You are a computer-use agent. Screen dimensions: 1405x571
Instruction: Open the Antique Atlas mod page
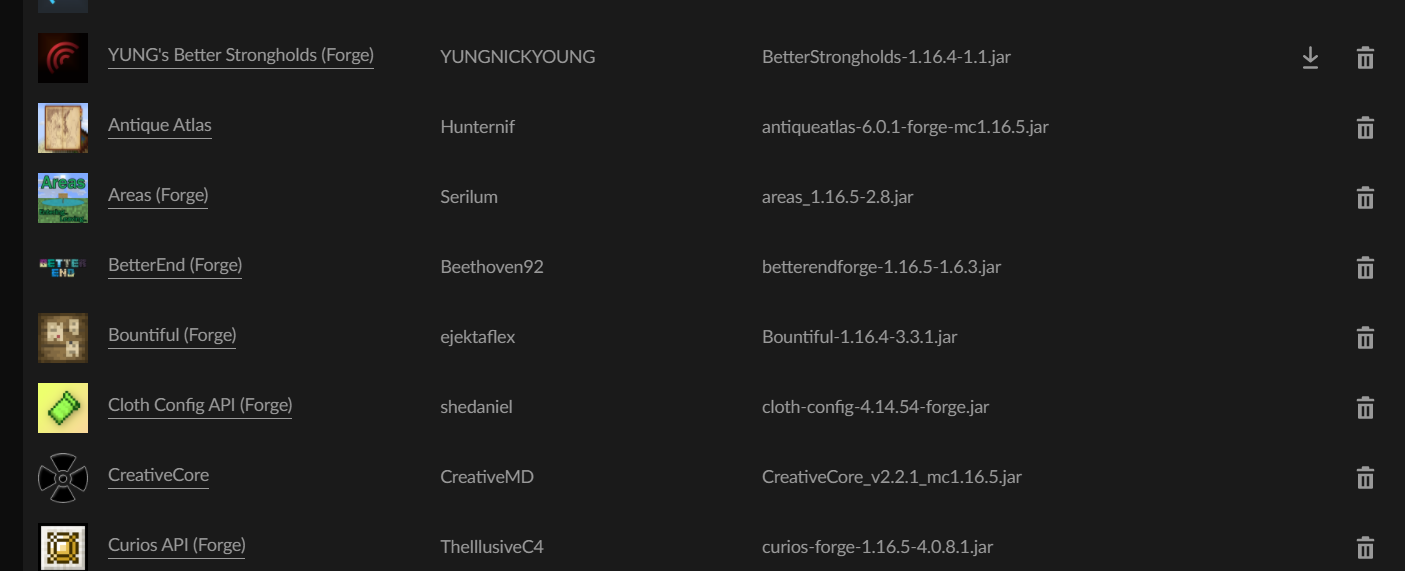point(160,125)
